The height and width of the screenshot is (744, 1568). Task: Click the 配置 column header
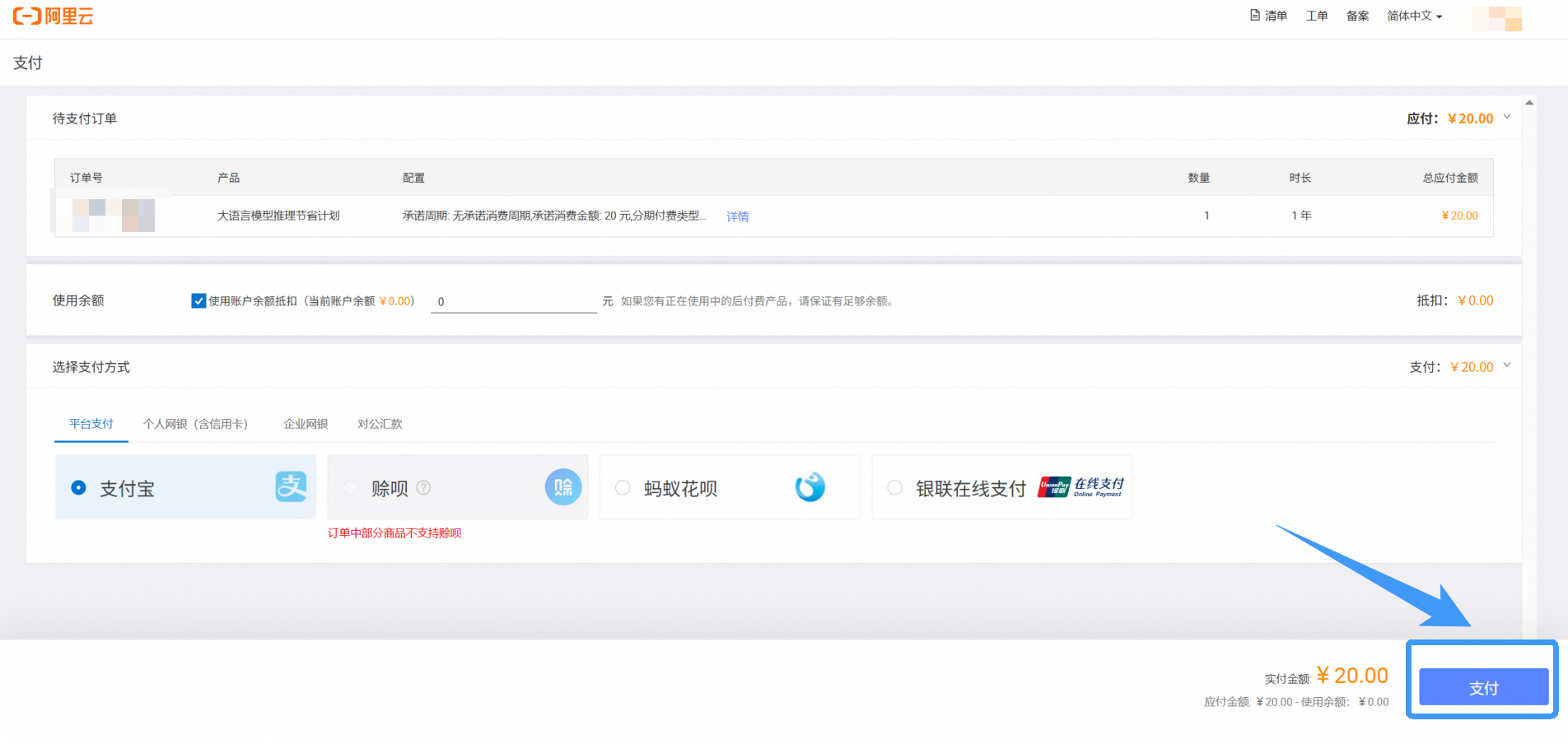coord(413,178)
